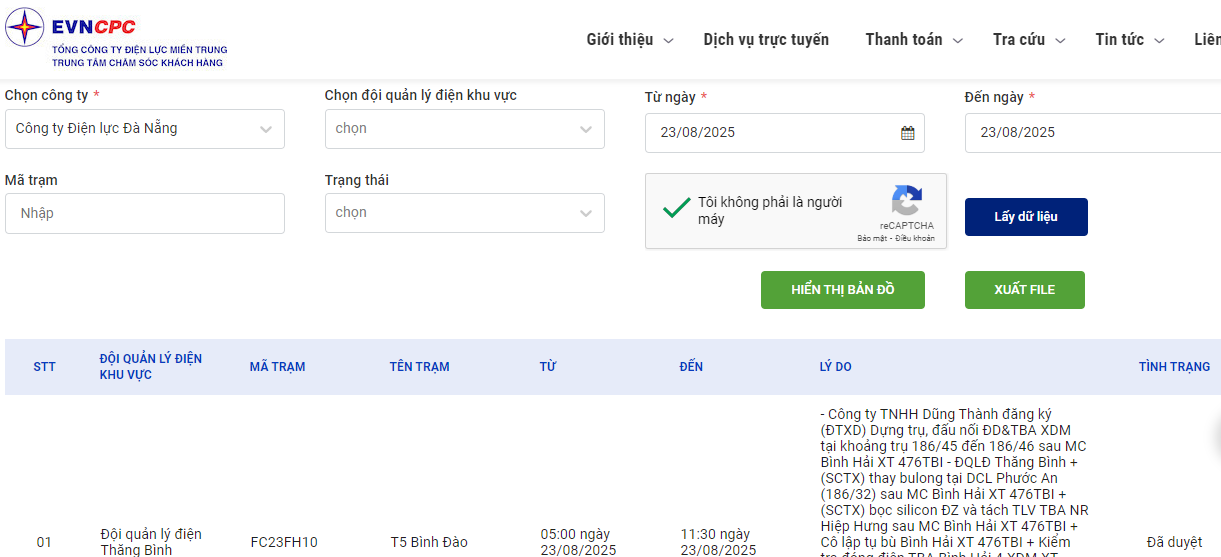Screen dimensions: 1221x557
Task: Click the Đến ngày date field
Action: coord(1093,133)
